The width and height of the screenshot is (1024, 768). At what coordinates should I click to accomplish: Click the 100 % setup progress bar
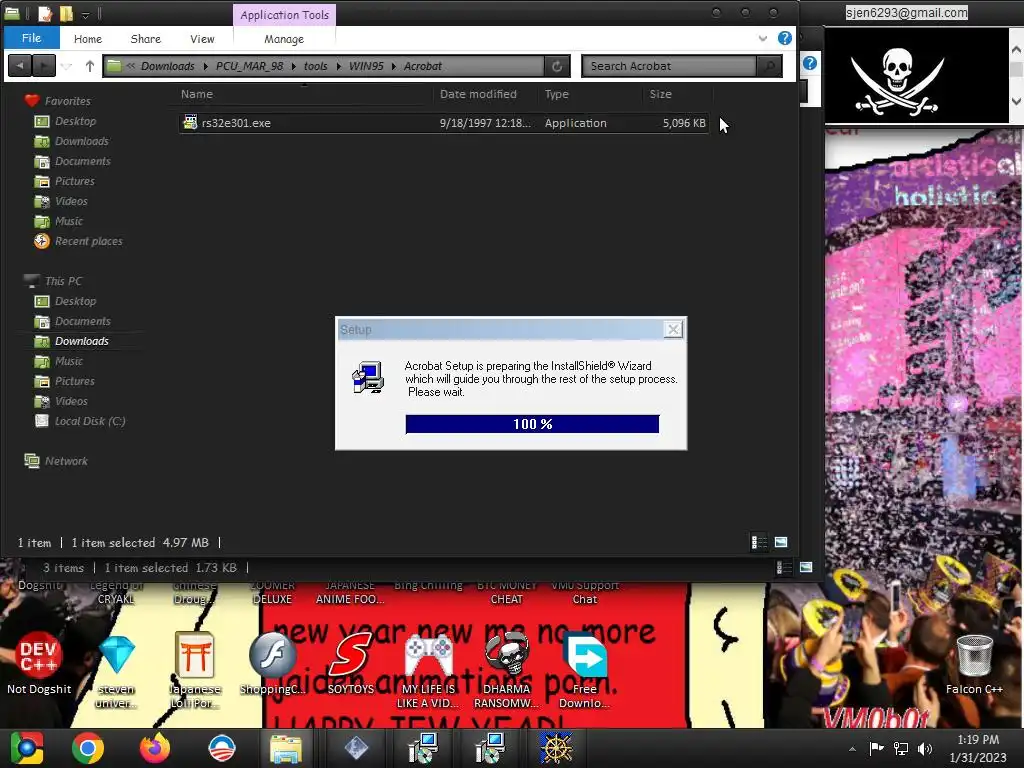point(532,424)
